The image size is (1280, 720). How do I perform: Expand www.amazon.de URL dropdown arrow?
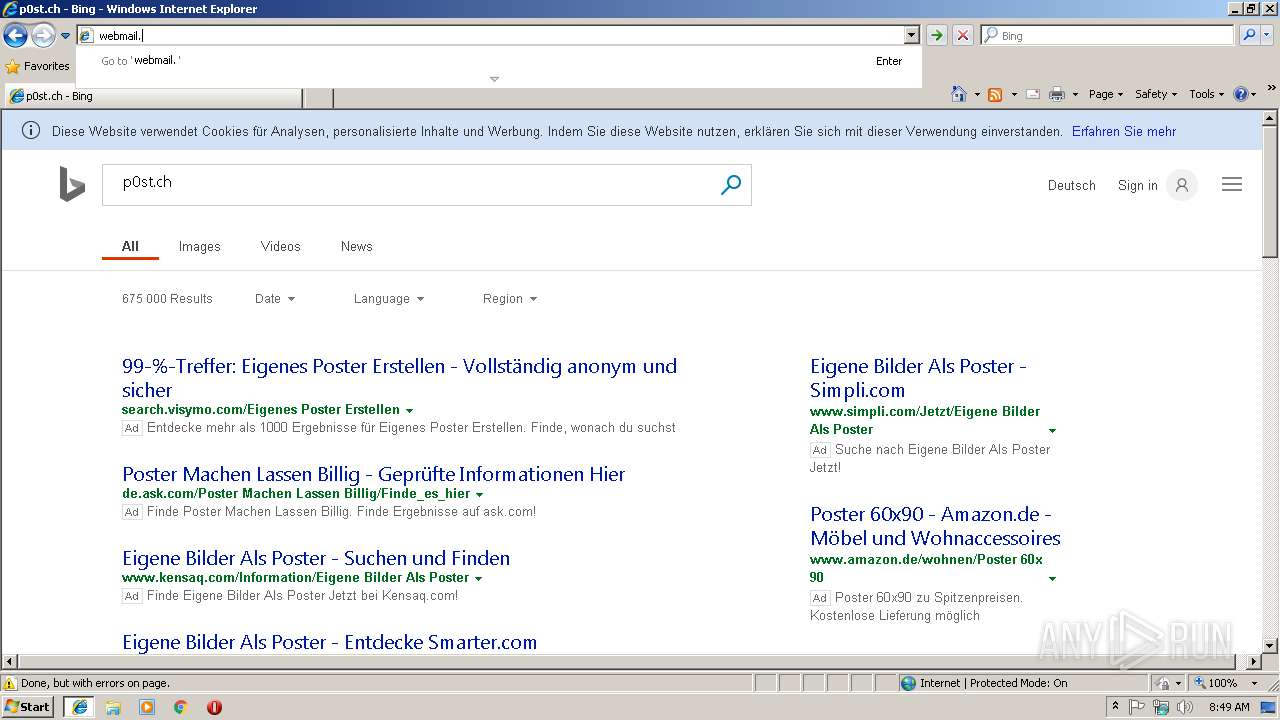coord(1052,578)
